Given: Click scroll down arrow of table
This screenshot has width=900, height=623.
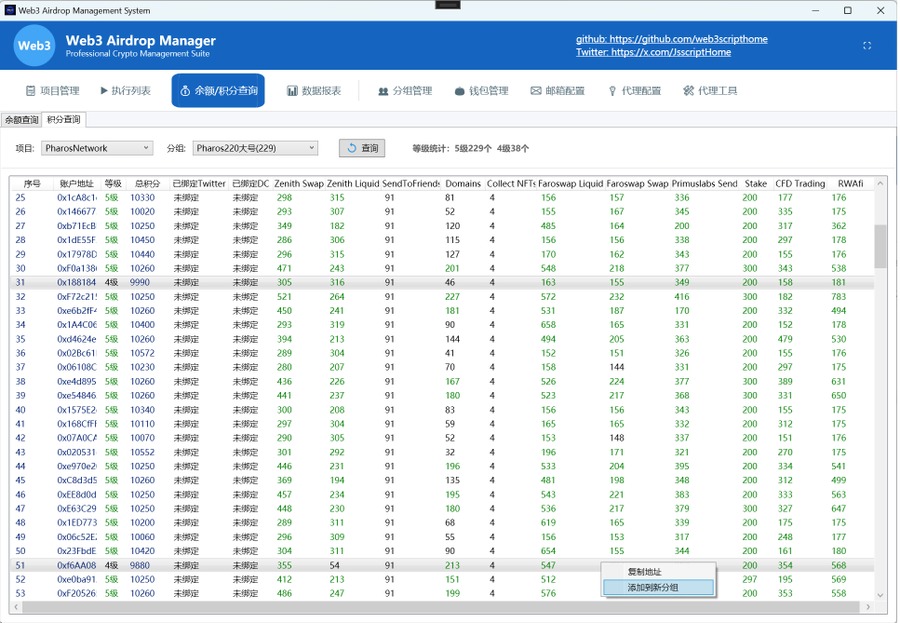Looking at the screenshot, I should pos(880,595).
